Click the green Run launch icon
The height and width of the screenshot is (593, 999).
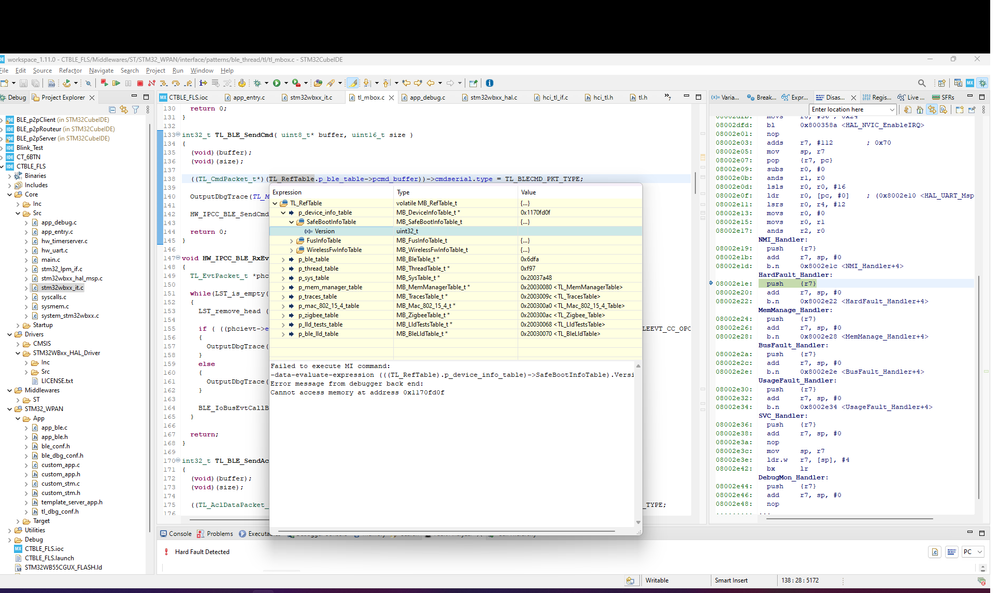277,83
